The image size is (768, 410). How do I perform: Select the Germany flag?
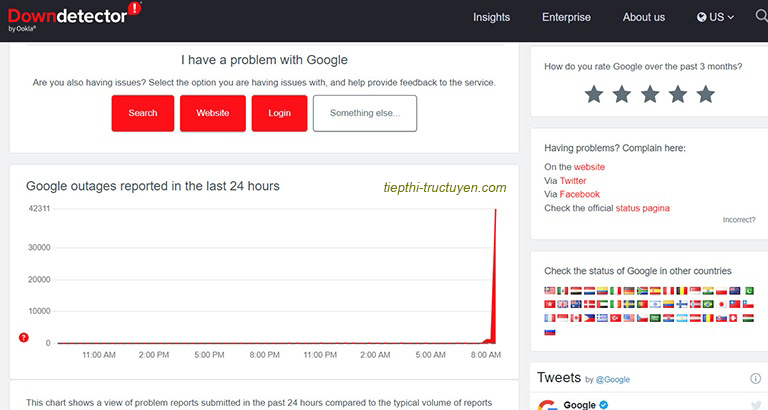coord(629,290)
